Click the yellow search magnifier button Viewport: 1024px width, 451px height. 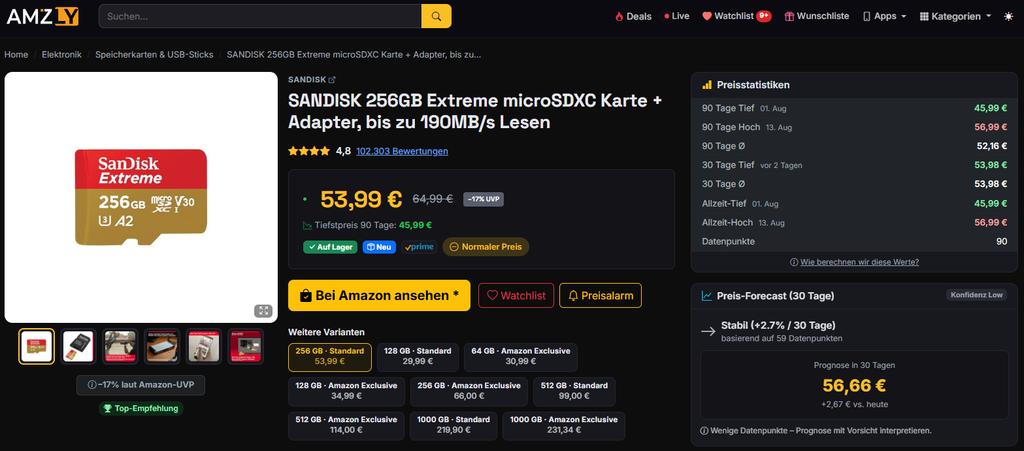[x=436, y=16]
